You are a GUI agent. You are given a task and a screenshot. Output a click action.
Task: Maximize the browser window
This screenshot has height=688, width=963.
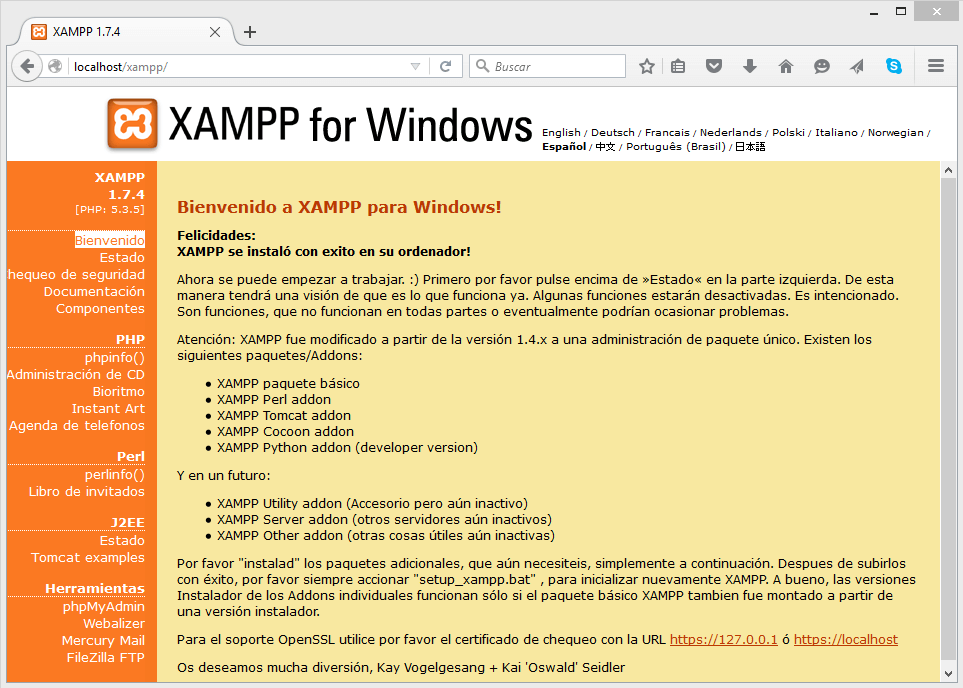pyautogui.click(x=901, y=11)
